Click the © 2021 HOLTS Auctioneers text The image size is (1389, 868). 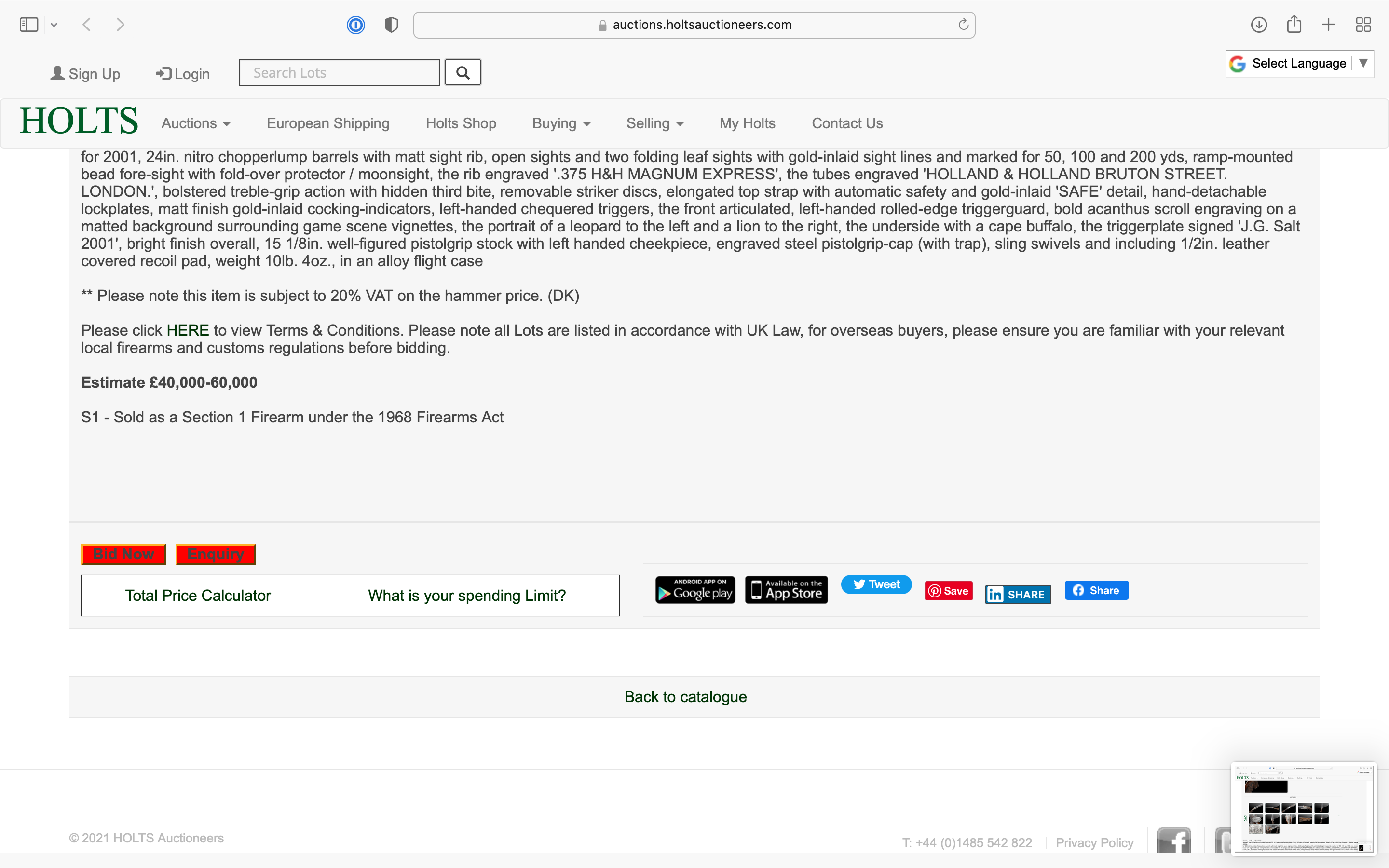[x=146, y=838]
